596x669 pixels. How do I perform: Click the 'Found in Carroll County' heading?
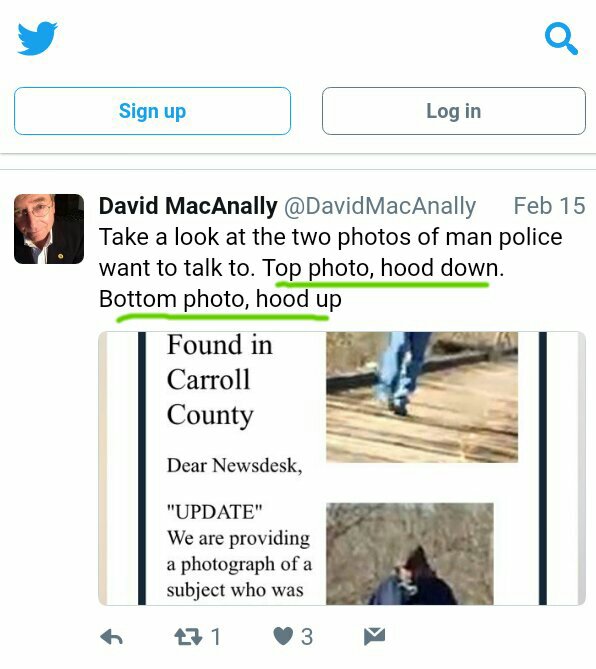tap(219, 380)
